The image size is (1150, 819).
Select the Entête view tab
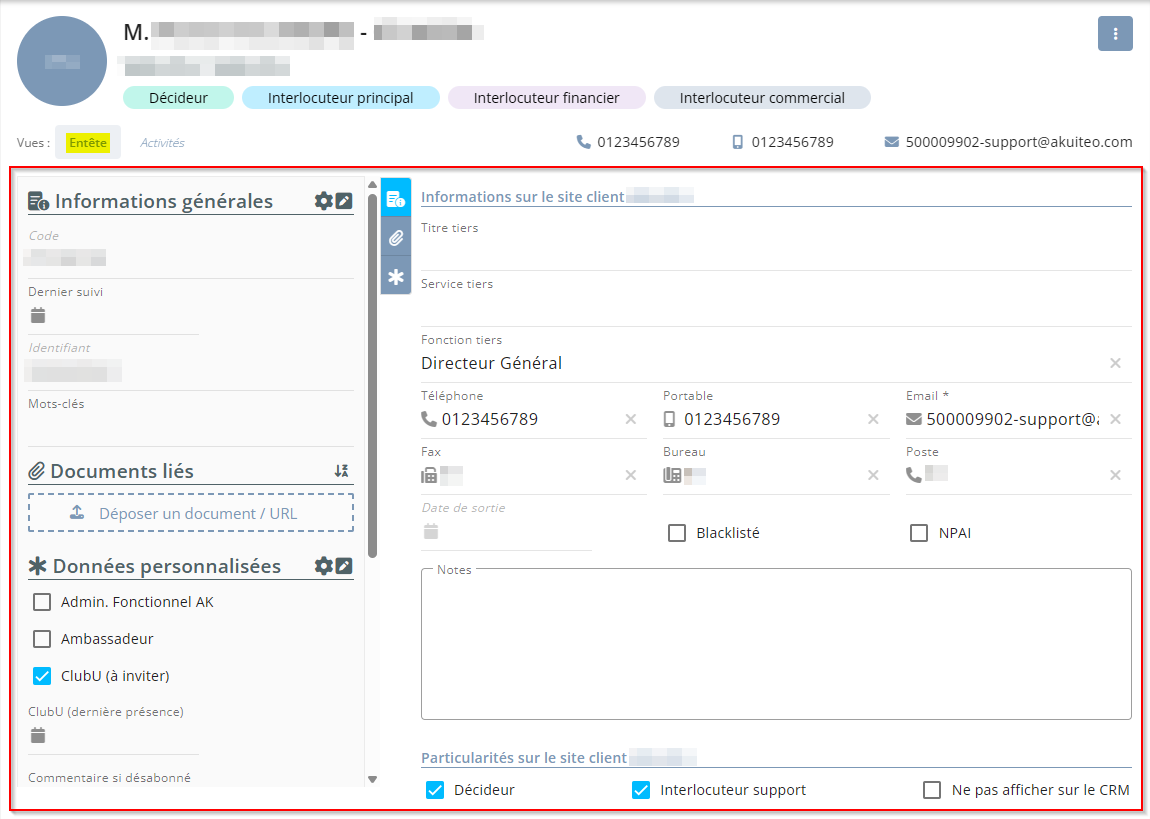point(88,143)
